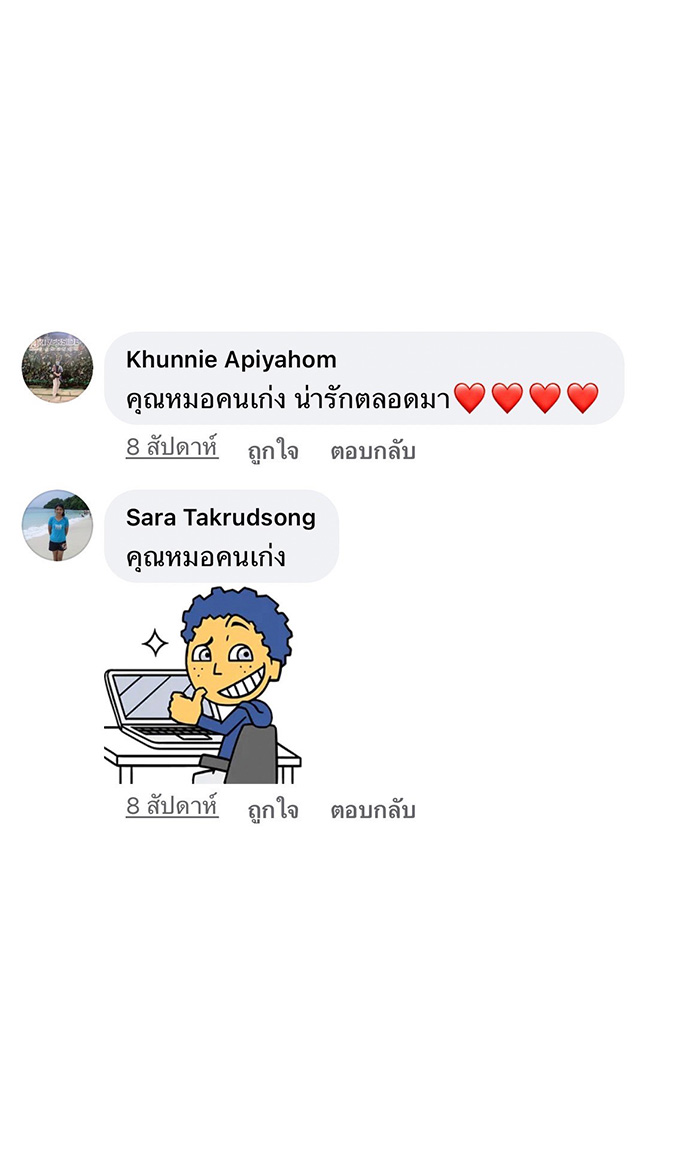700x1160 pixels.
Task: Reply to Khunnie's comment via ตอบกลับ
Action: pyautogui.click(x=372, y=451)
